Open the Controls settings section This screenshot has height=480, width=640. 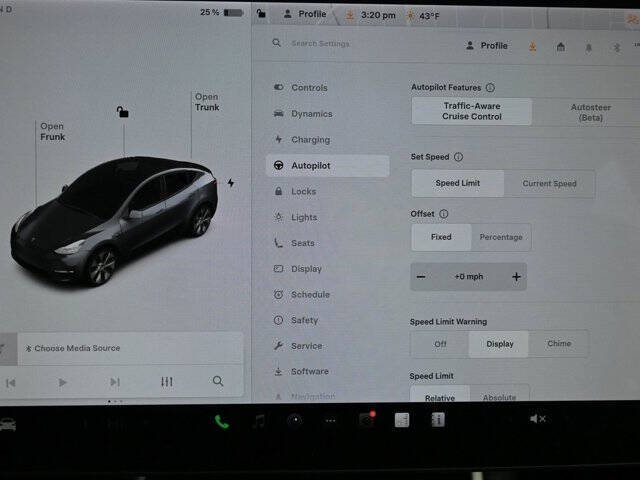[327, 88]
